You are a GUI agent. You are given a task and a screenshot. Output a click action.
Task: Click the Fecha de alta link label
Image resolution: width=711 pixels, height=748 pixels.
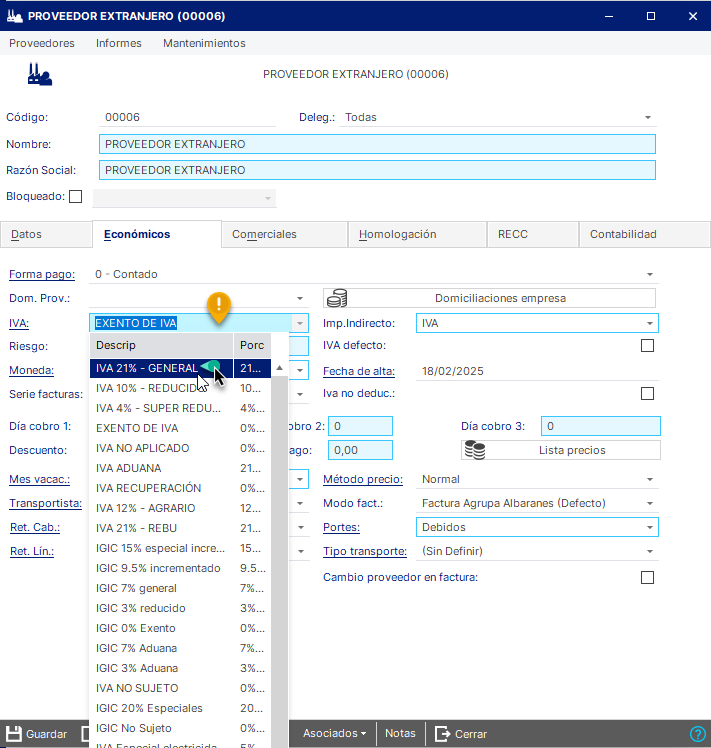pyautogui.click(x=359, y=371)
